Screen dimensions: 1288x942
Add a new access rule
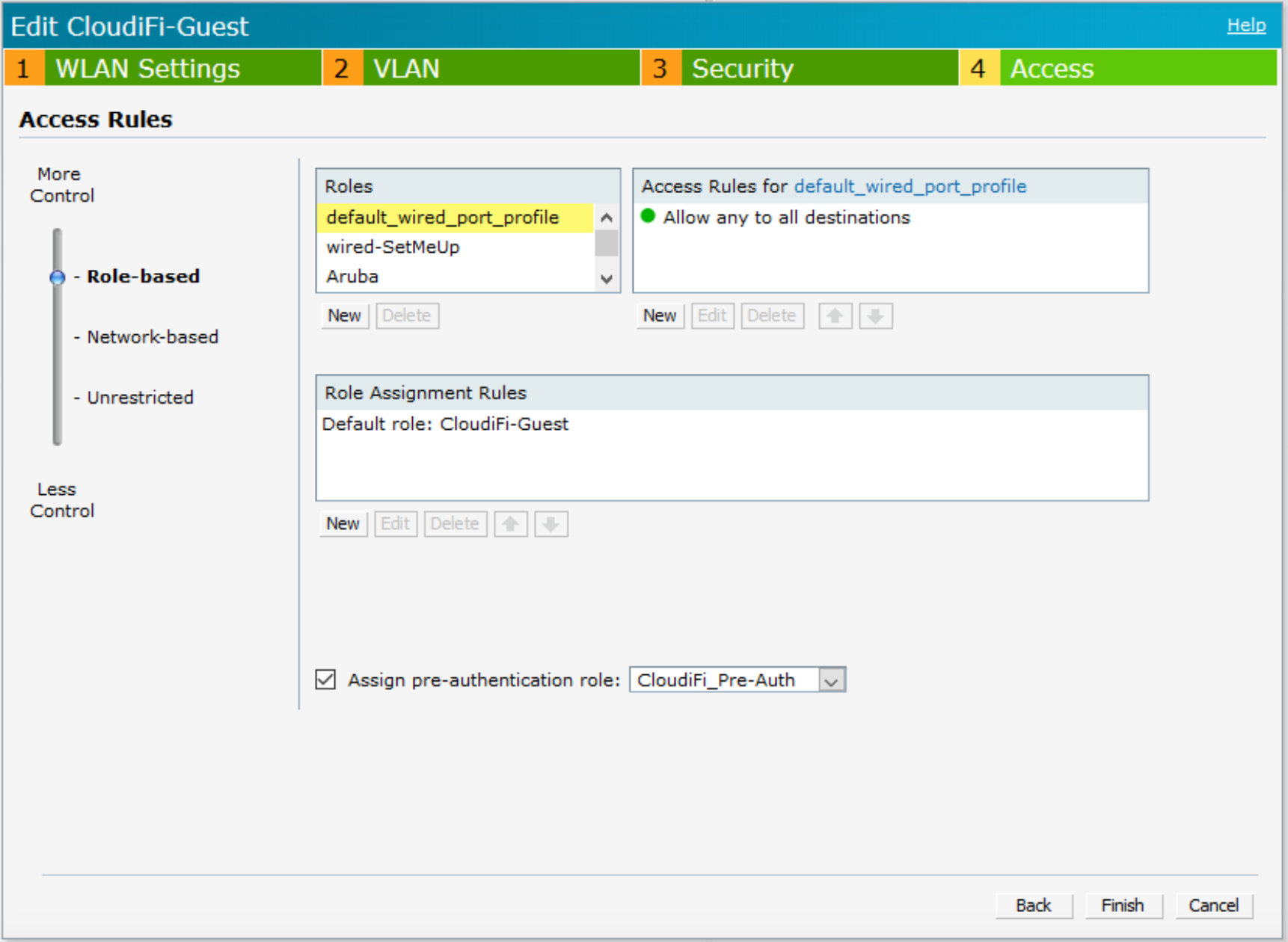tap(659, 315)
